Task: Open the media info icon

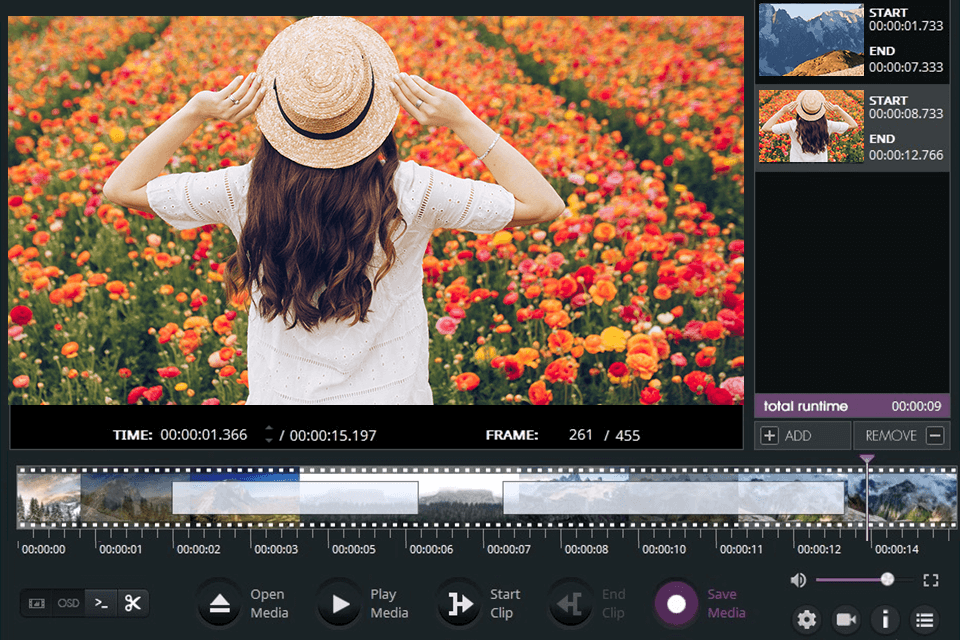Action: point(884,620)
